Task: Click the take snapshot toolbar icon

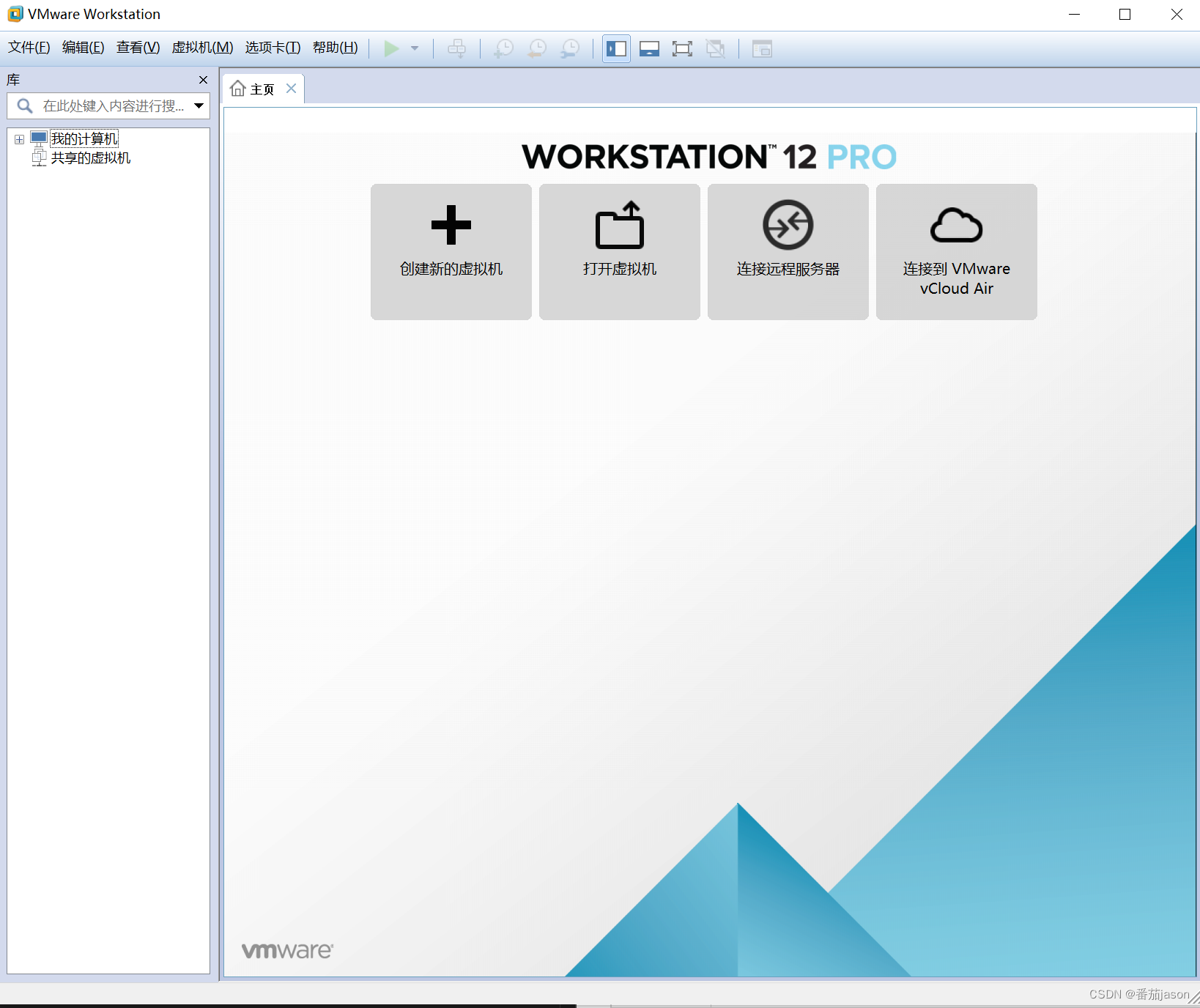Action: click(504, 48)
